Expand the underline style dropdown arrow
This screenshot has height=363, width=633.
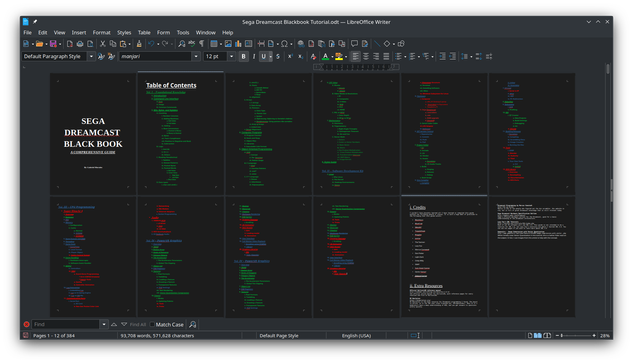click(x=270, y=57)
